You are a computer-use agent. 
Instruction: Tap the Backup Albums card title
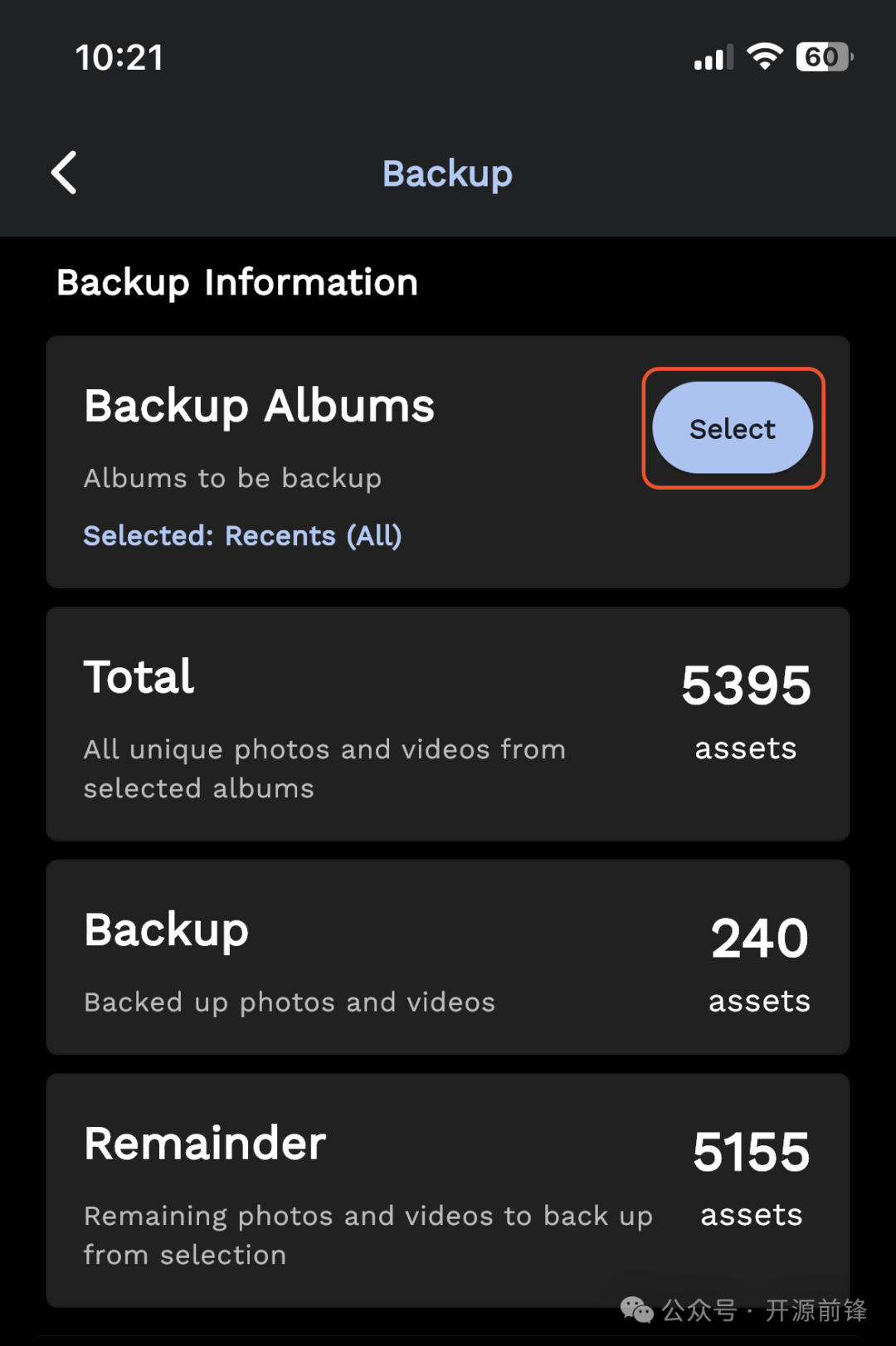point(259,406)
